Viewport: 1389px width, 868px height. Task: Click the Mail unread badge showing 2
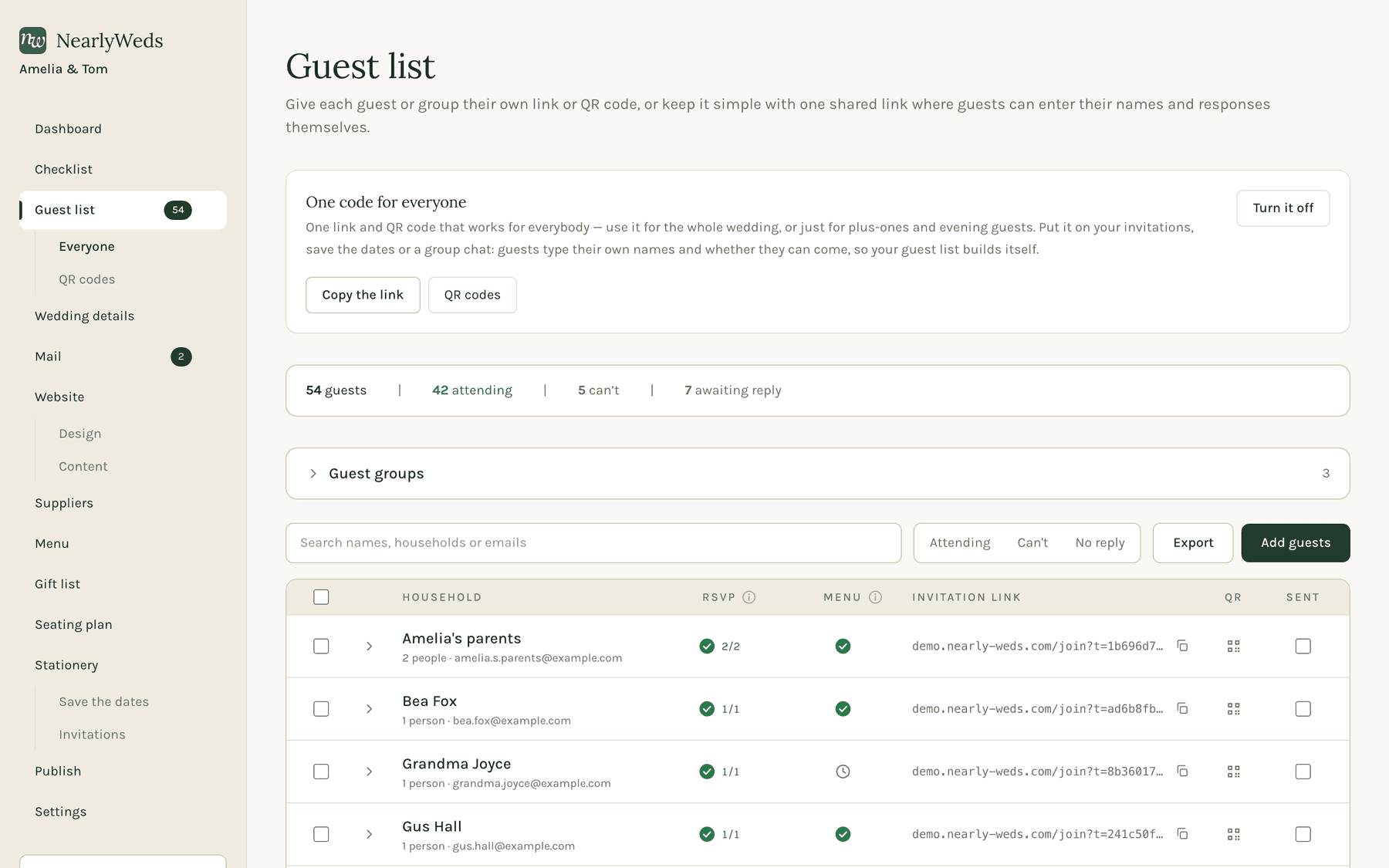(181, 356)
